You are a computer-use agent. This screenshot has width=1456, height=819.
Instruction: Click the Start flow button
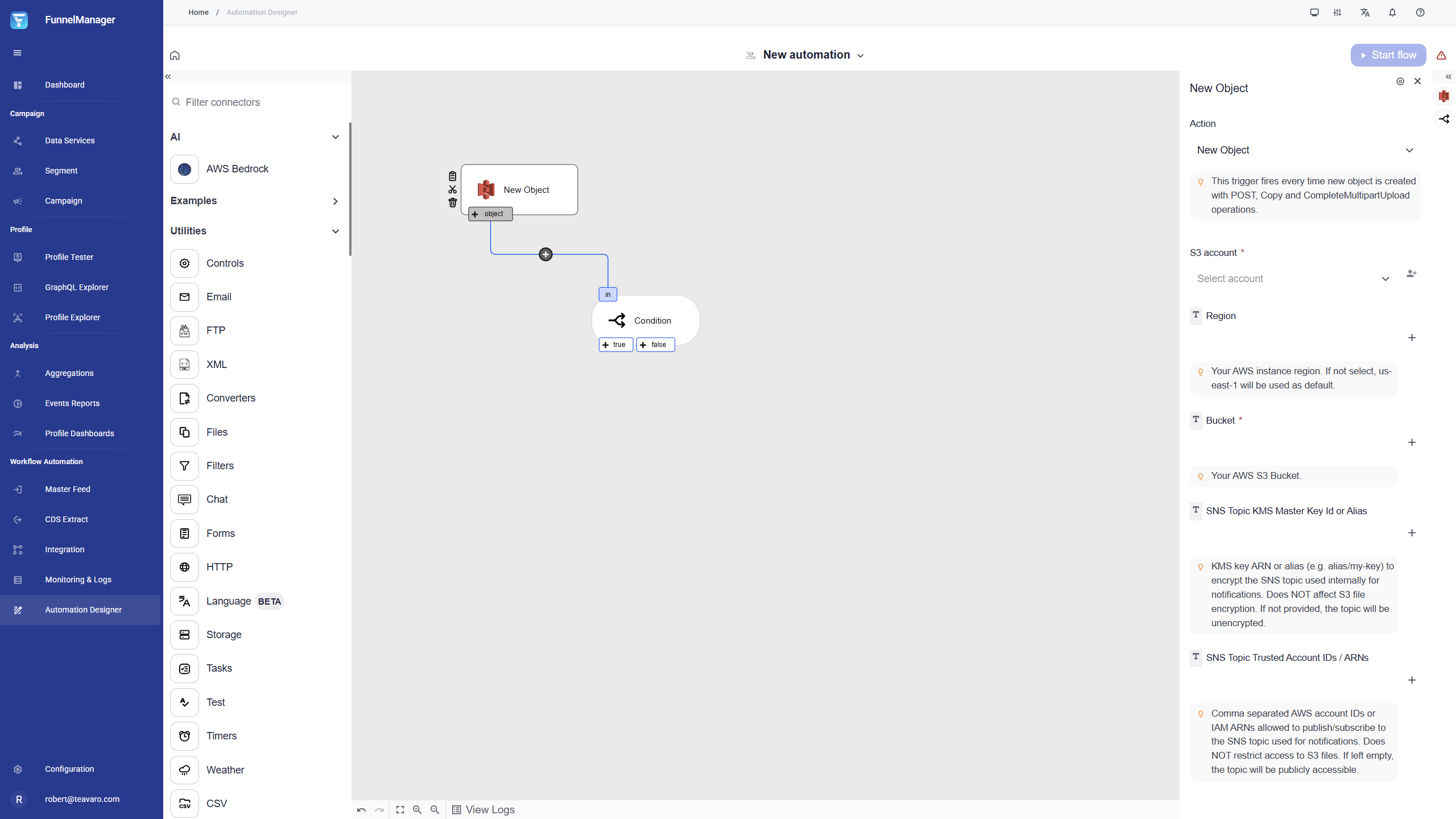pos(1388,55)
